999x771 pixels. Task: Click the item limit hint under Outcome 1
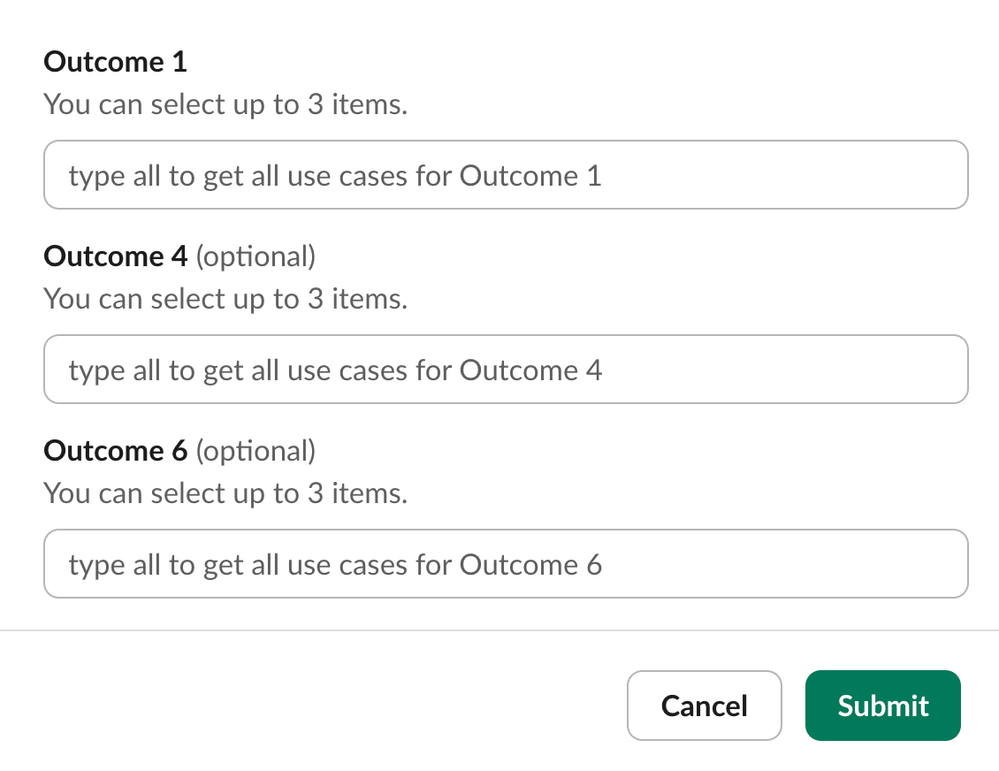pos(225,104)
